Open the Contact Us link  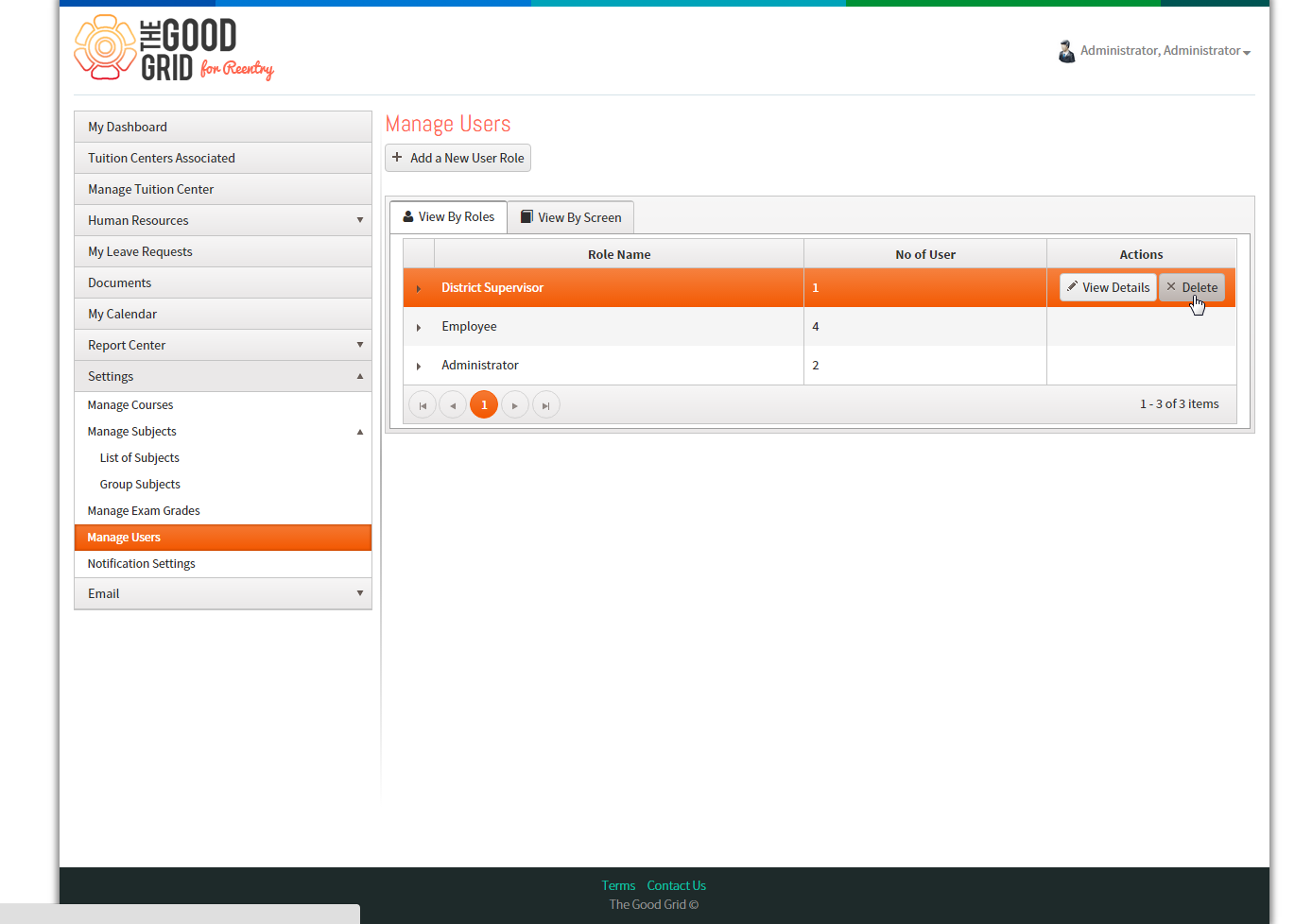(676, 885)
